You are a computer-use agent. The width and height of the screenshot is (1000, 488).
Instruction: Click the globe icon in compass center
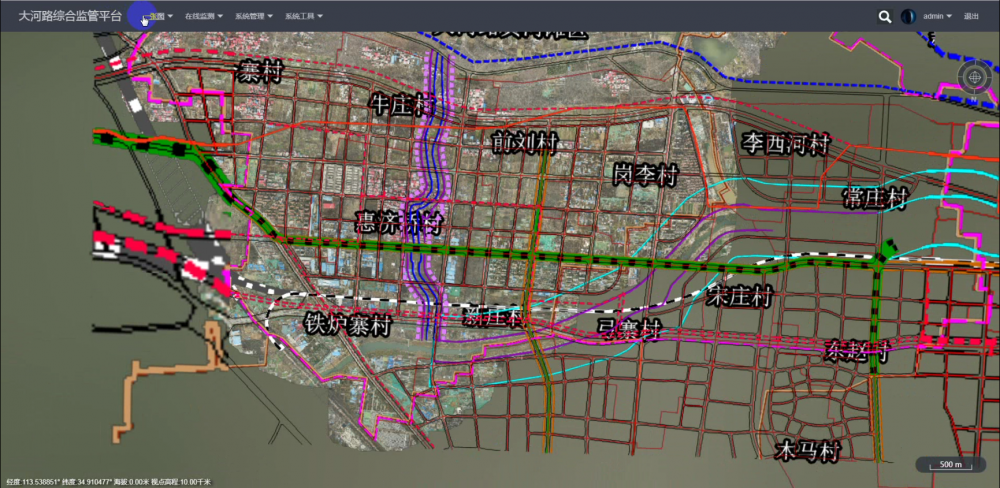pyautogui.click(x=975, y=76)
